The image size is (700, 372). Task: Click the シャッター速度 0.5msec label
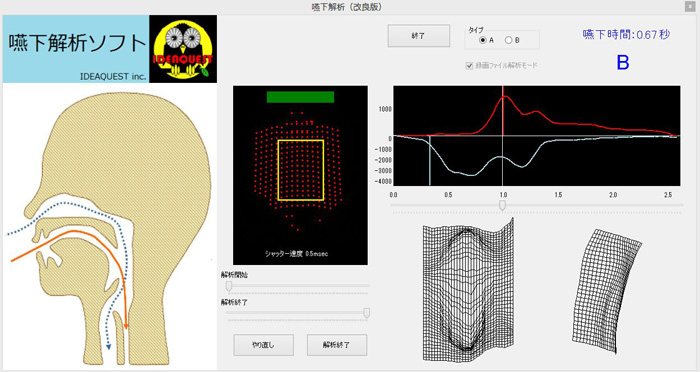296,254
